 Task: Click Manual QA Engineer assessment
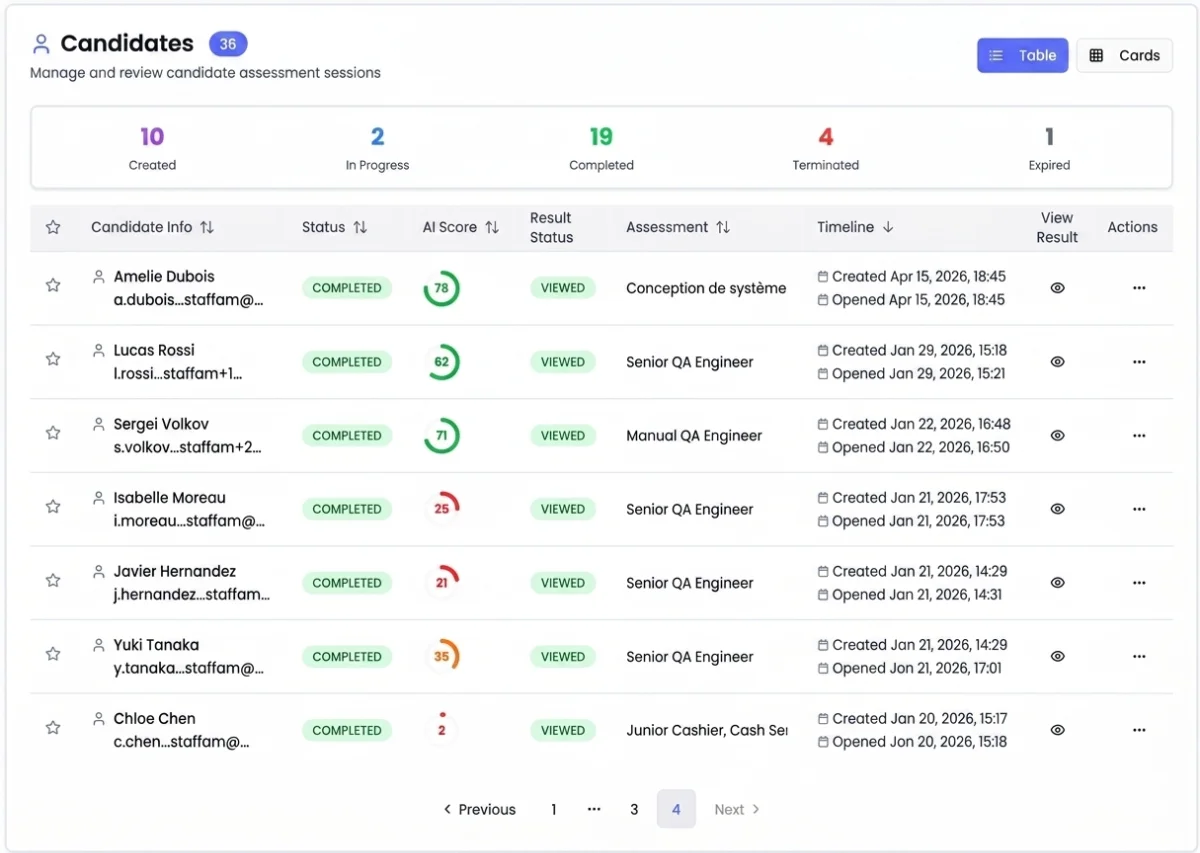pyautogui.click(x=694, y=436)
